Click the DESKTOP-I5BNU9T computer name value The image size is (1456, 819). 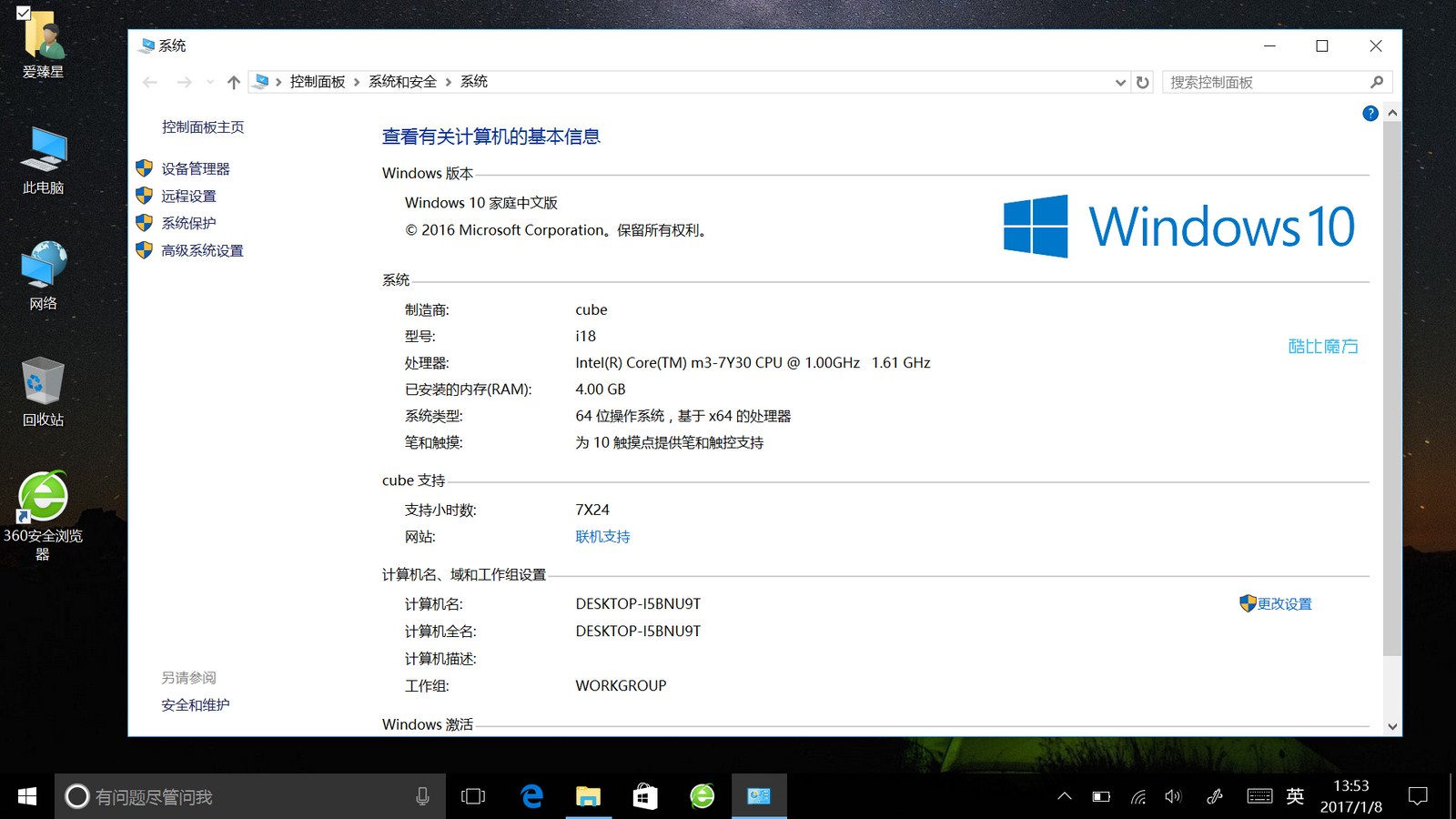[x=638, y=604]
